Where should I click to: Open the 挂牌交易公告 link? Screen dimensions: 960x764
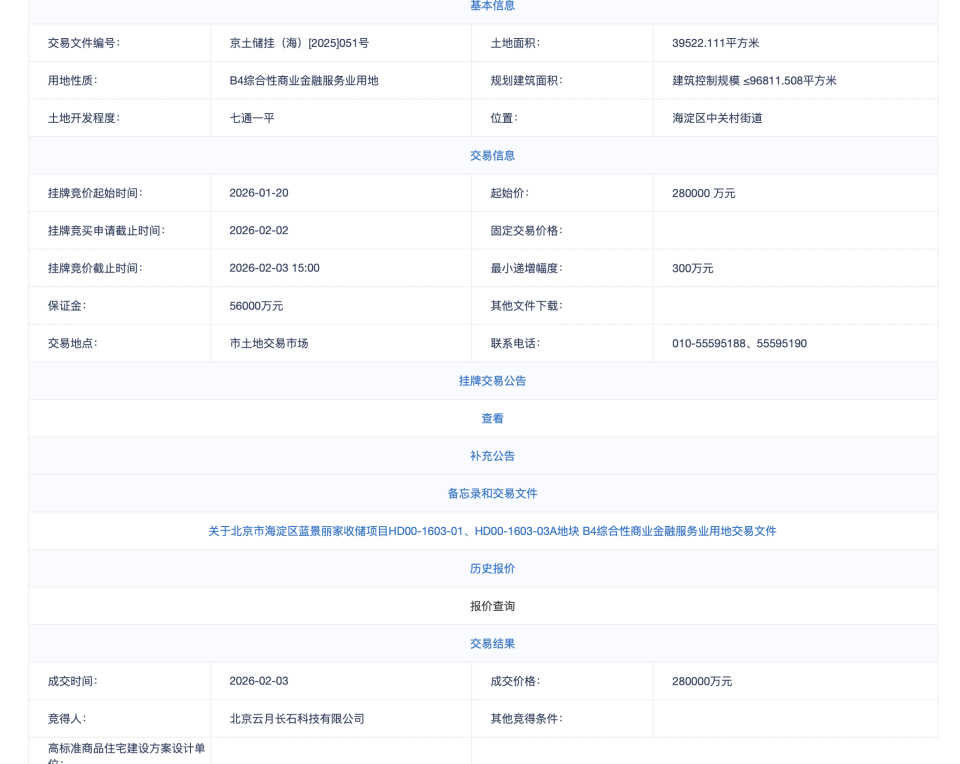click(492, 381)
